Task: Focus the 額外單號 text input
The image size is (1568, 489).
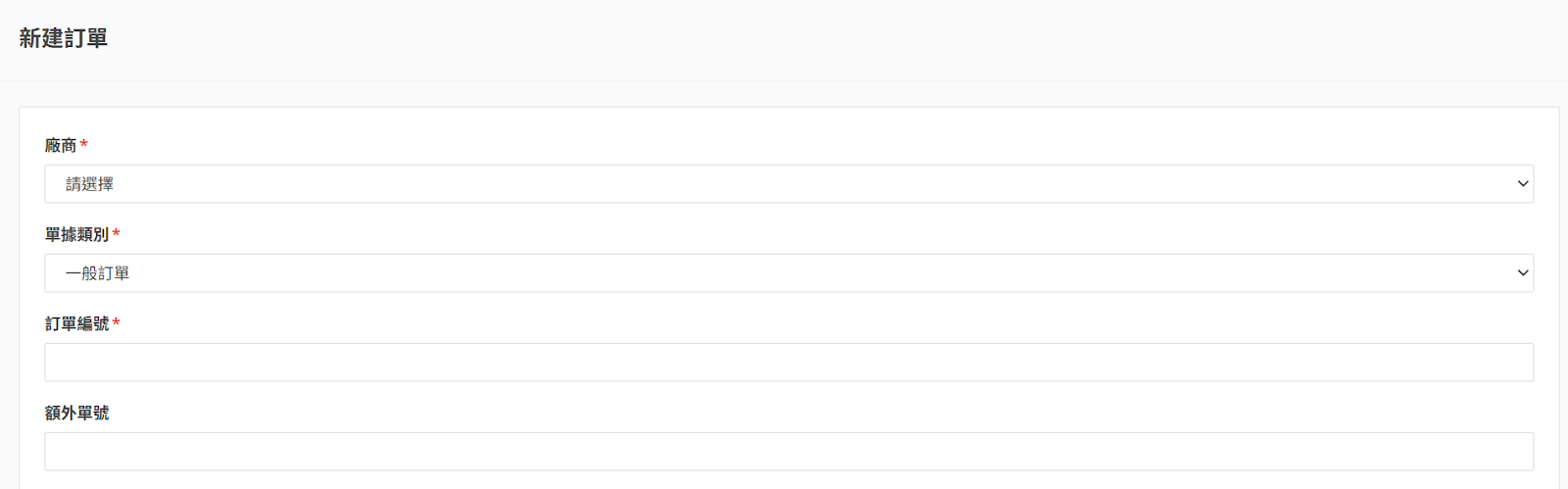Action: point(789,452)
